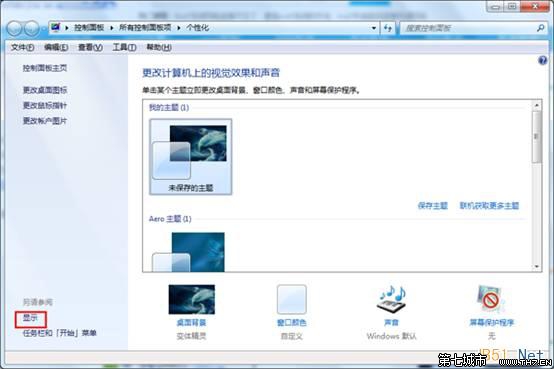Expand the arrow before 控制面板 in breadcrumb
The width and height of the screenshot is (554, 369).
(67, 28)
